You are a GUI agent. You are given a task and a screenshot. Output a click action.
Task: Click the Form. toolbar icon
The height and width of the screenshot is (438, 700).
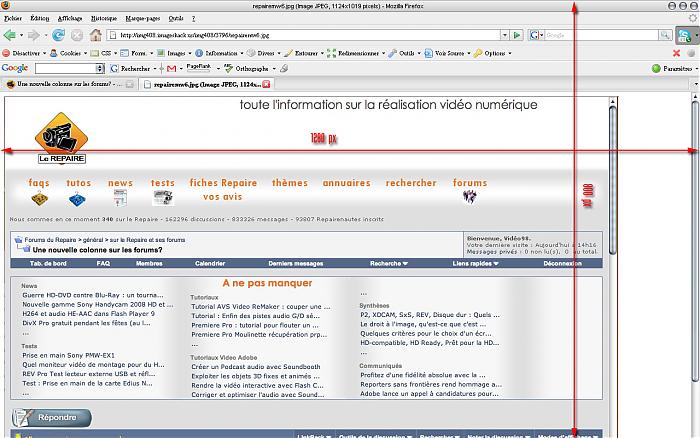pos(125,53)
